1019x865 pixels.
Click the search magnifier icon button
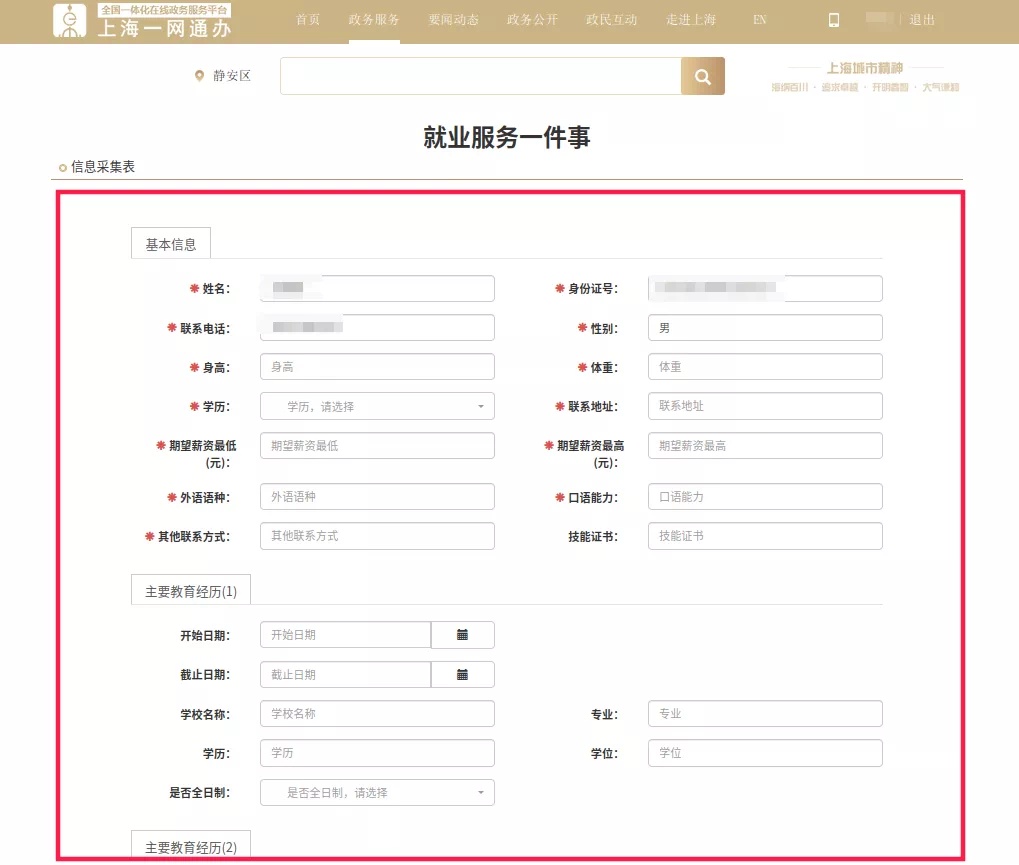pos(702,76)
